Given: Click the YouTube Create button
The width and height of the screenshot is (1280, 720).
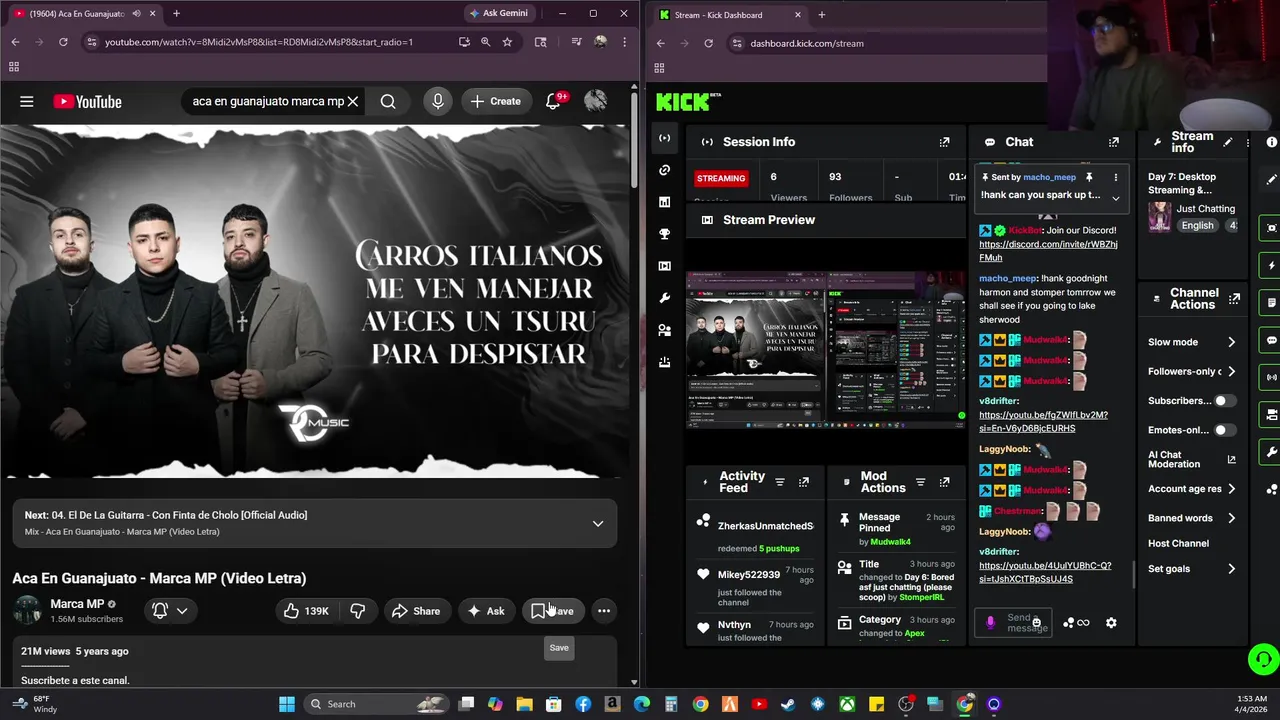Looking at the screenshot, I should 496,101.
